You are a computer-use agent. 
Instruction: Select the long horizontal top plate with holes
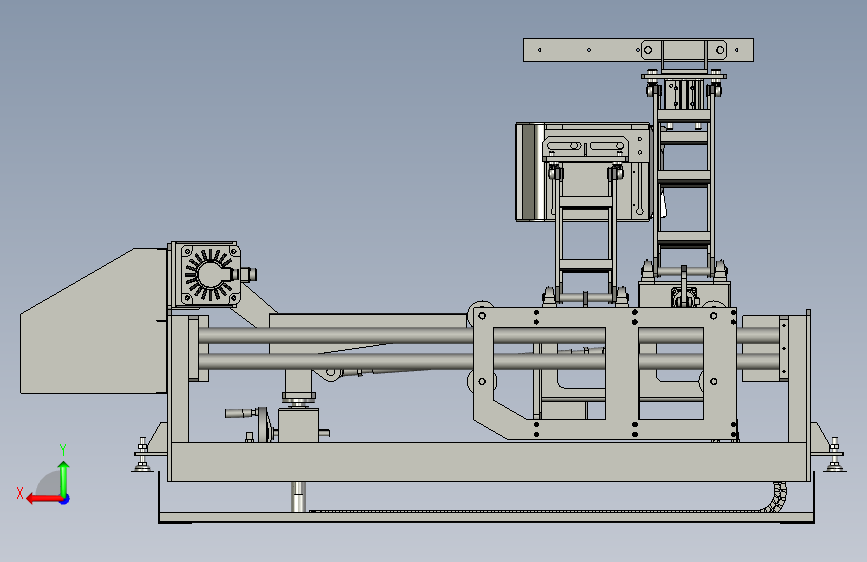pyautogui.click(x=638, y=50)
